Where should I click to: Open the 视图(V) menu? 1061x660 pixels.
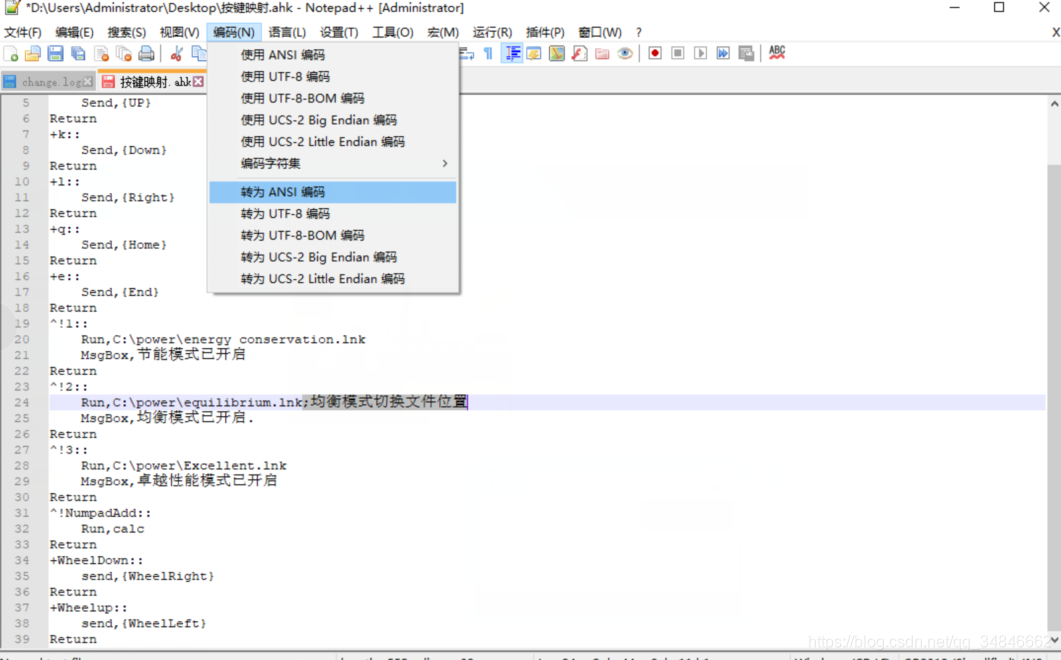179,32
